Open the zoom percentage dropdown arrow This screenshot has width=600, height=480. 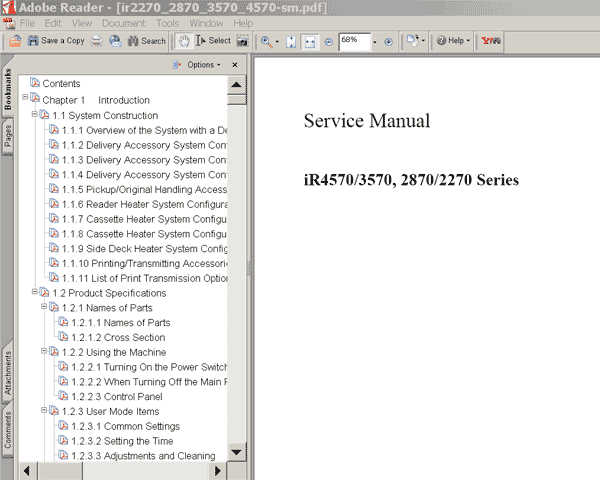[375, 42]
